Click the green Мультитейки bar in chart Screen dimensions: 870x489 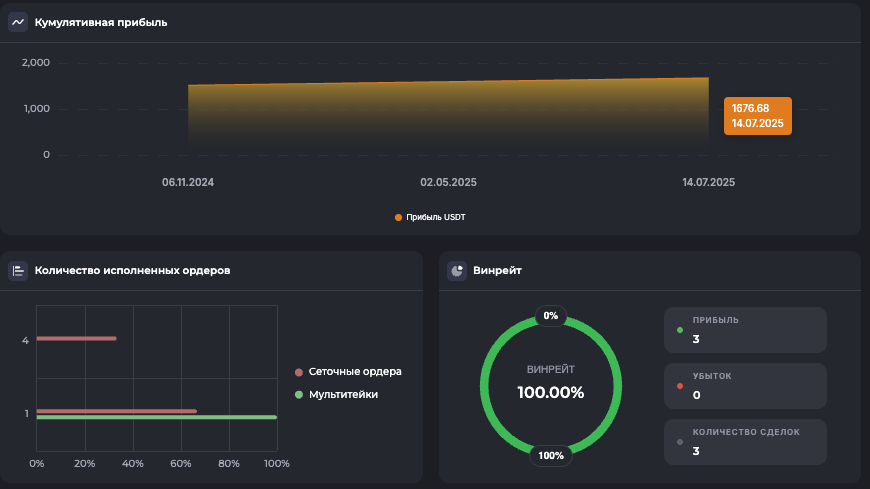point(156,418)
